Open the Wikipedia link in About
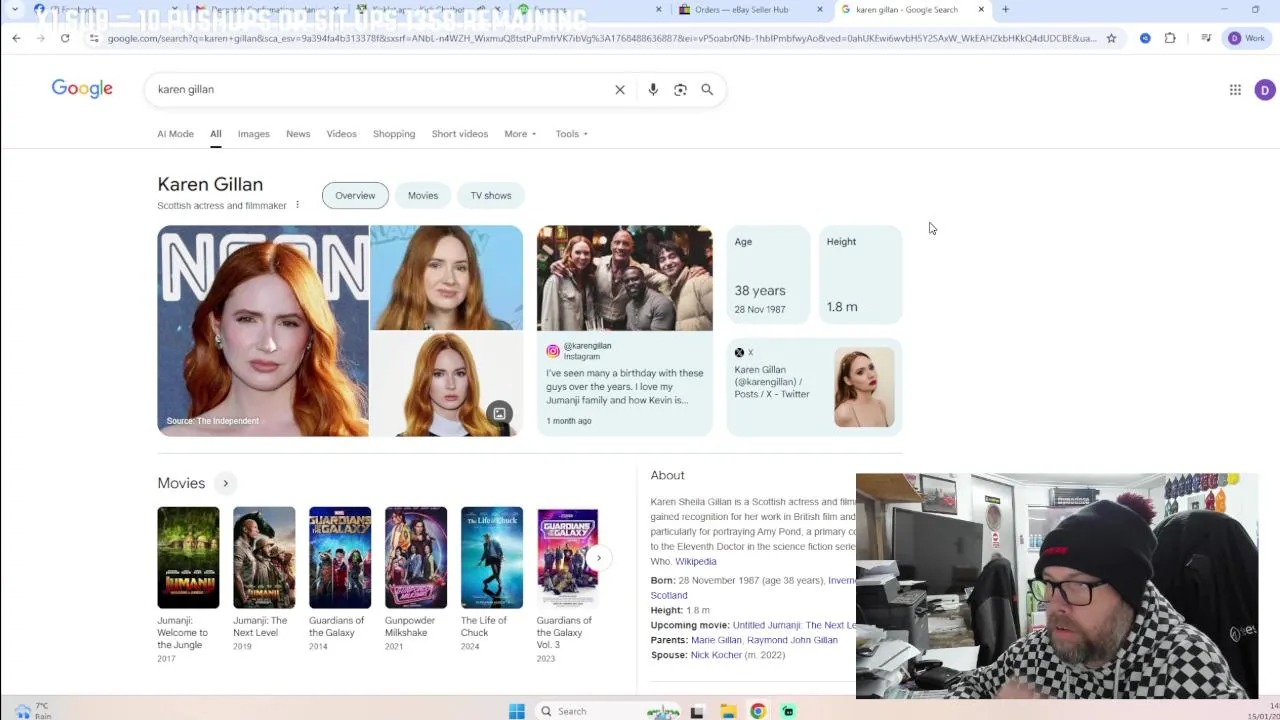The image size is (1280, 720). click(696, 562)
